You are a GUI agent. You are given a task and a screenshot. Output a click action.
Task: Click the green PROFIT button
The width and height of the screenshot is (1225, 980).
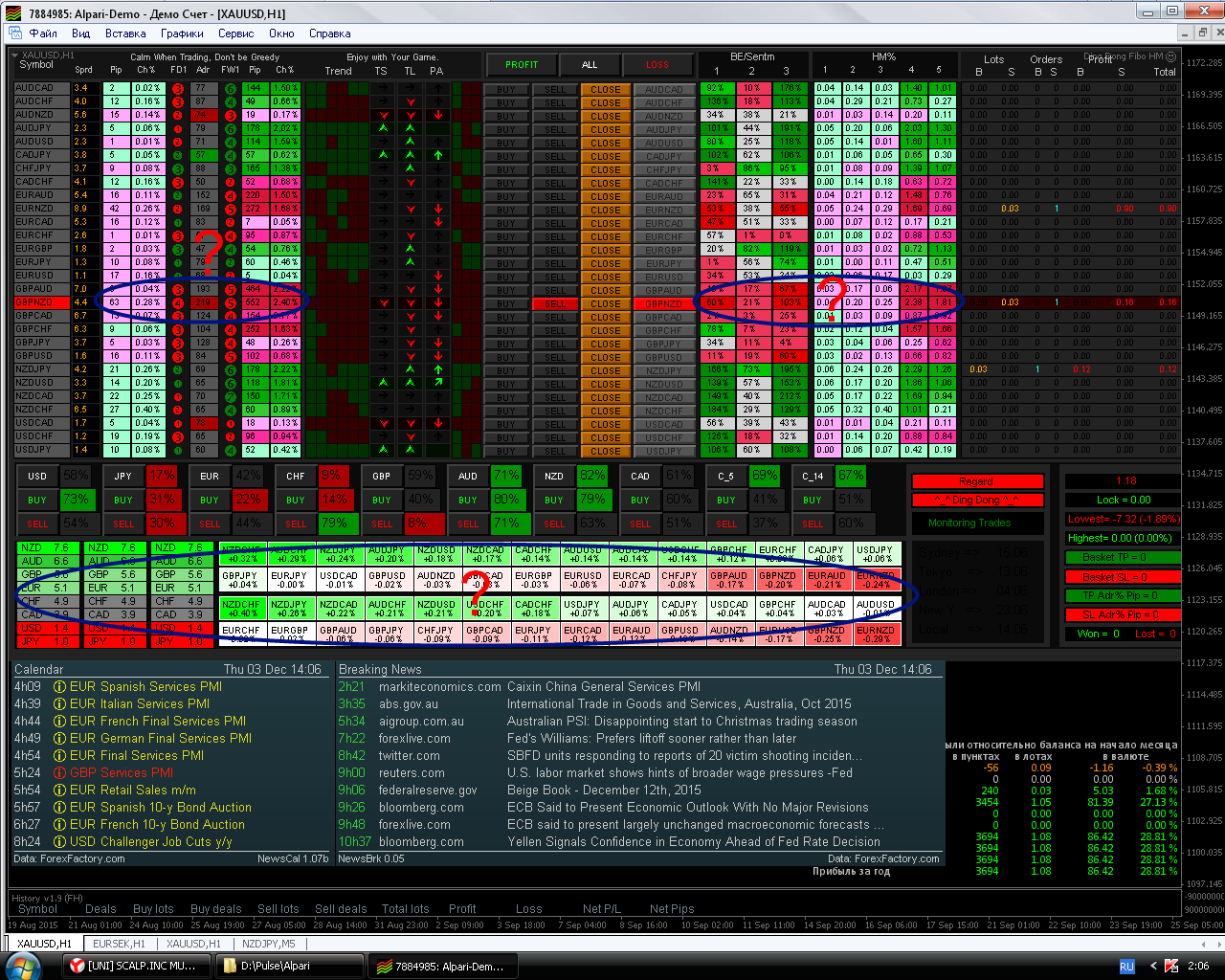click(522, 65)
